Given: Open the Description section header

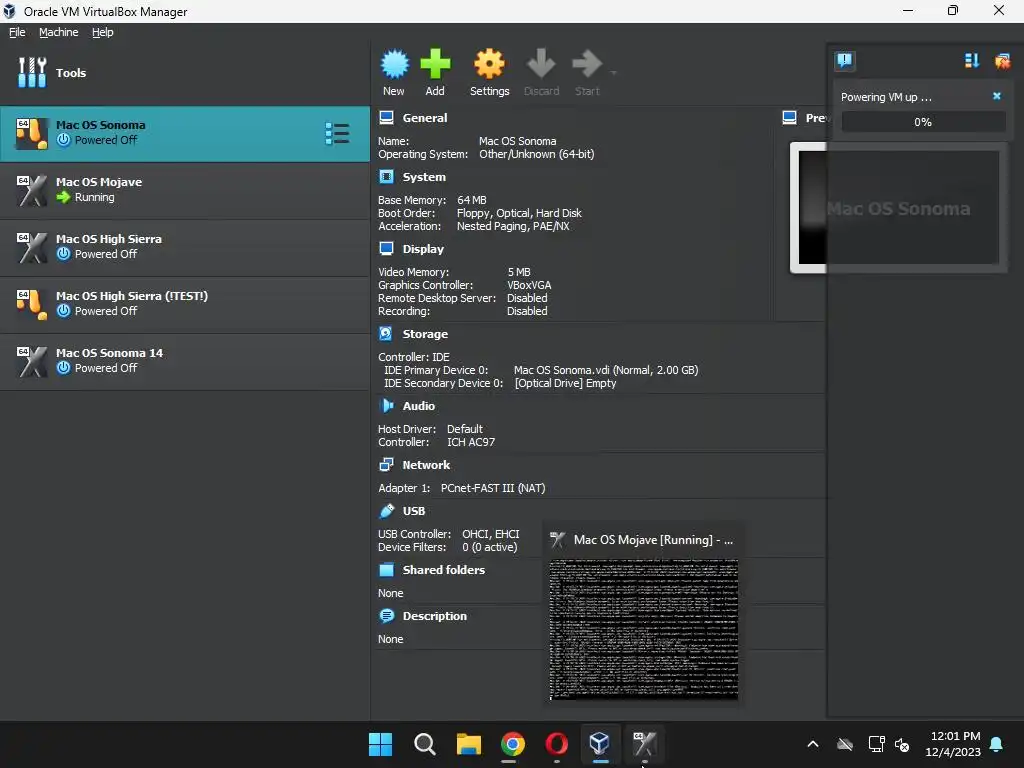Looking at the screenshot, I should (x=434, y=616).
